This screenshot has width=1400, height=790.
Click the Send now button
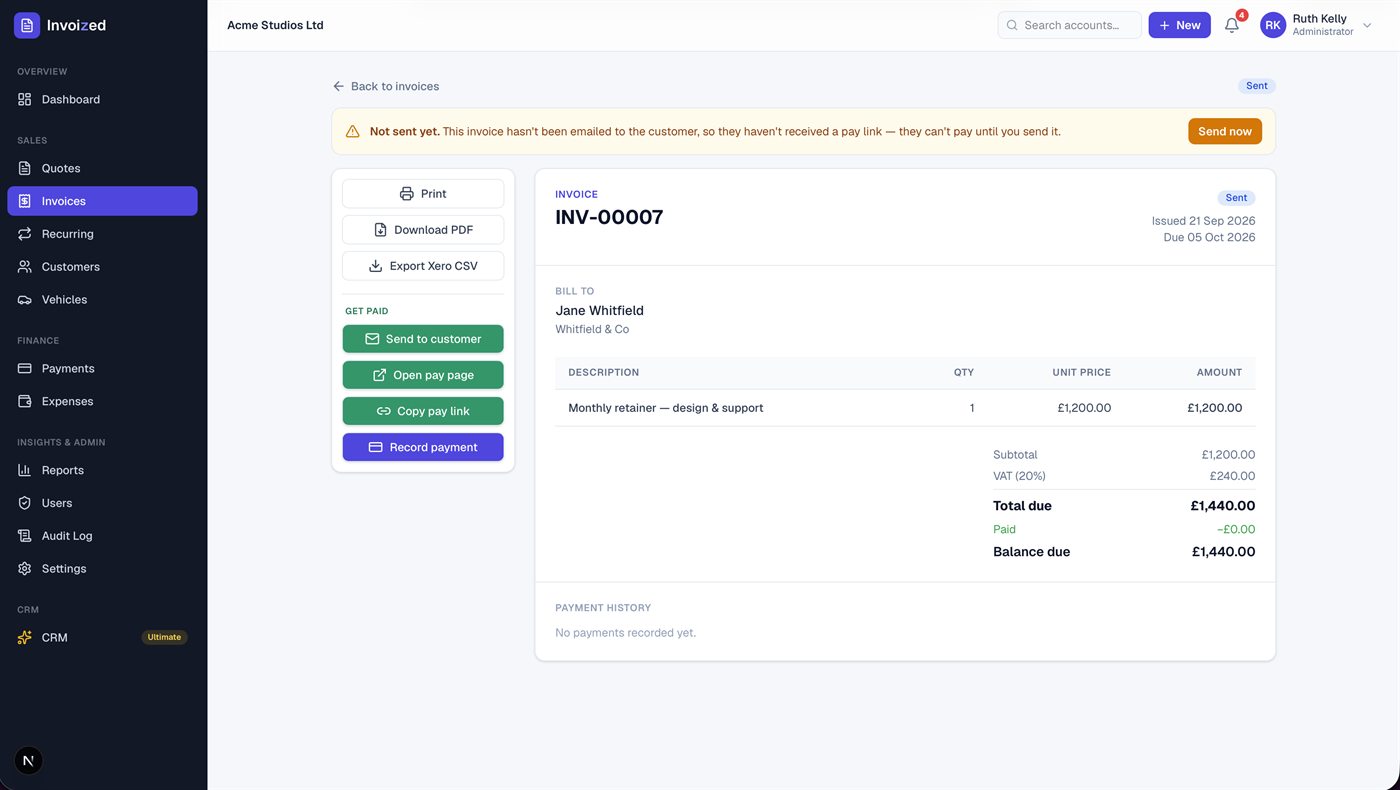(x=1225, y=131)
